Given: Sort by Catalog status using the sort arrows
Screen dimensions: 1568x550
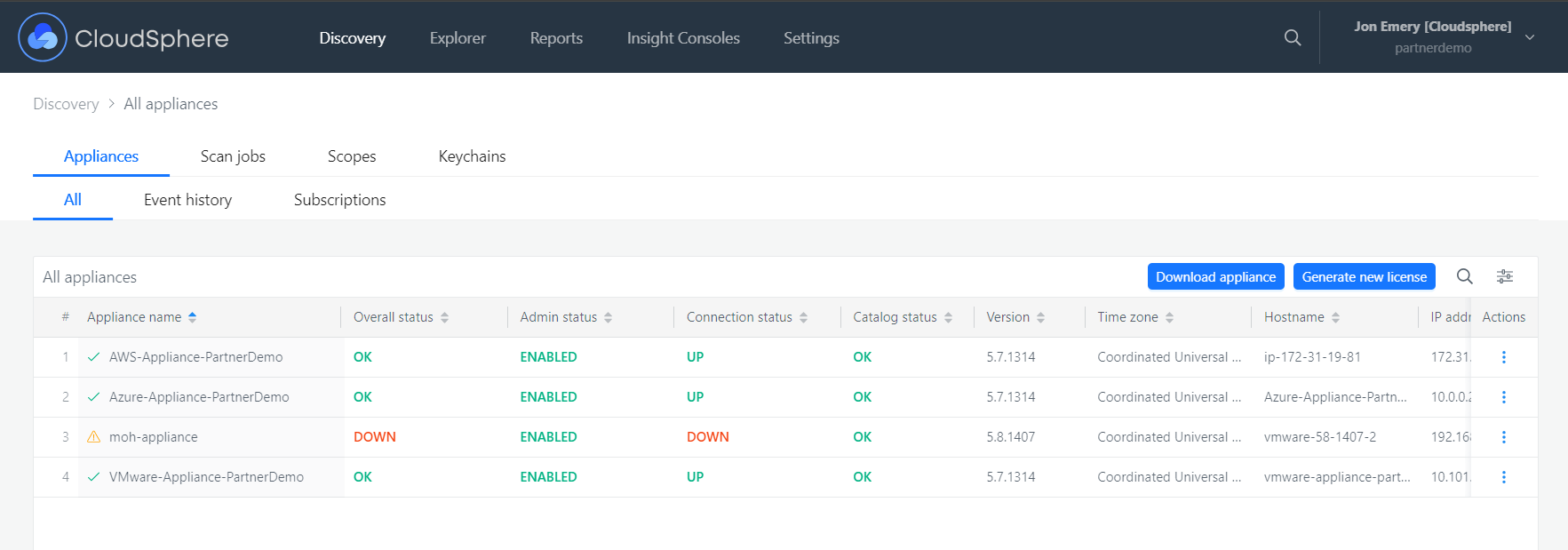Looking at the screenshot, I should [x=948, y=317].
